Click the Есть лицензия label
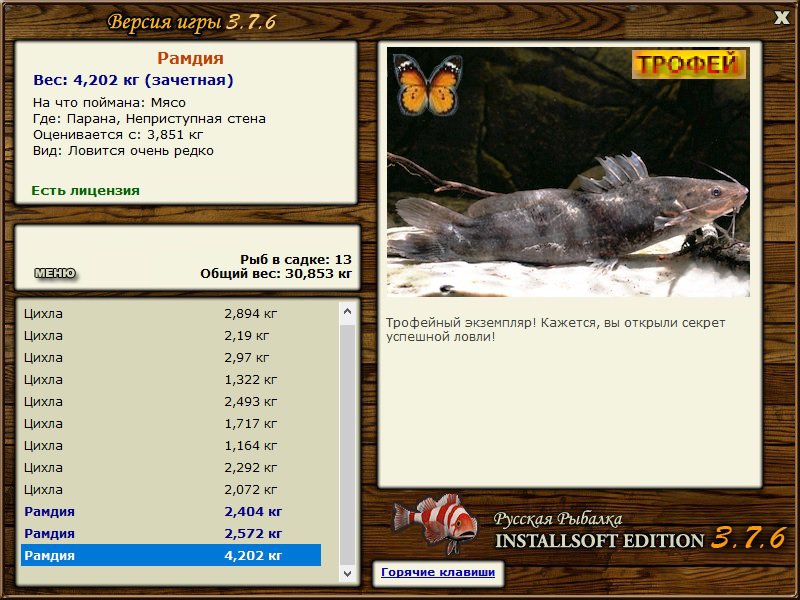The height and width of the screenshot is (600, 800). 85,190
